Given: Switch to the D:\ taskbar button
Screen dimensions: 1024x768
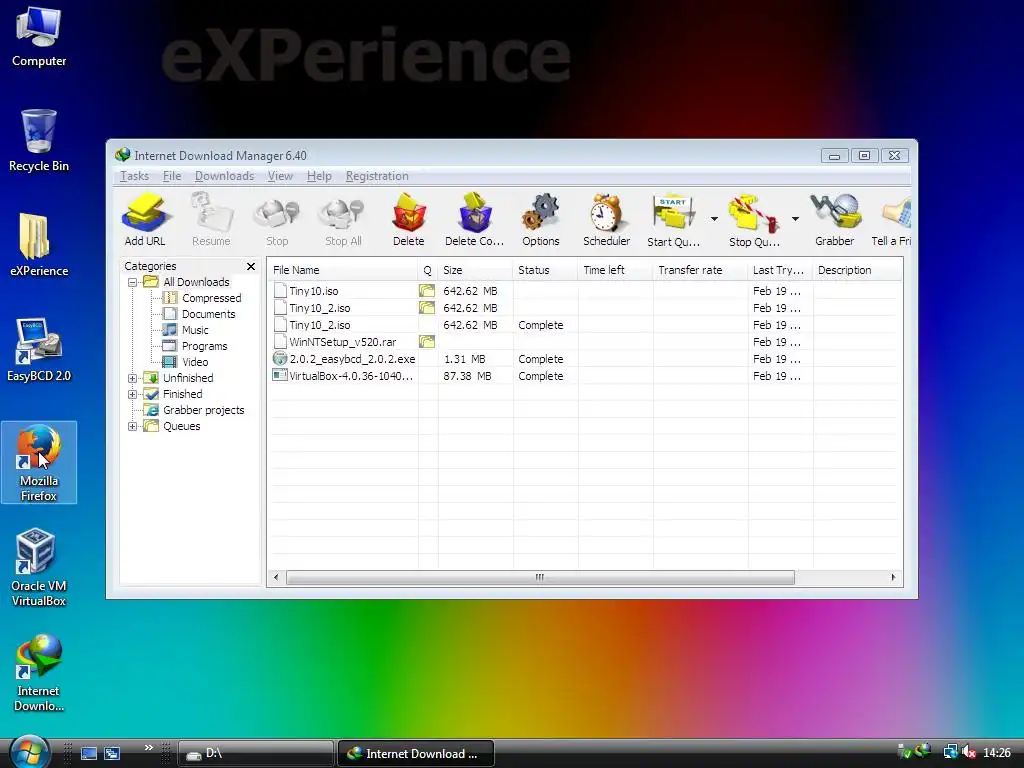Looking at the screenshot, I should pos(255,754).
